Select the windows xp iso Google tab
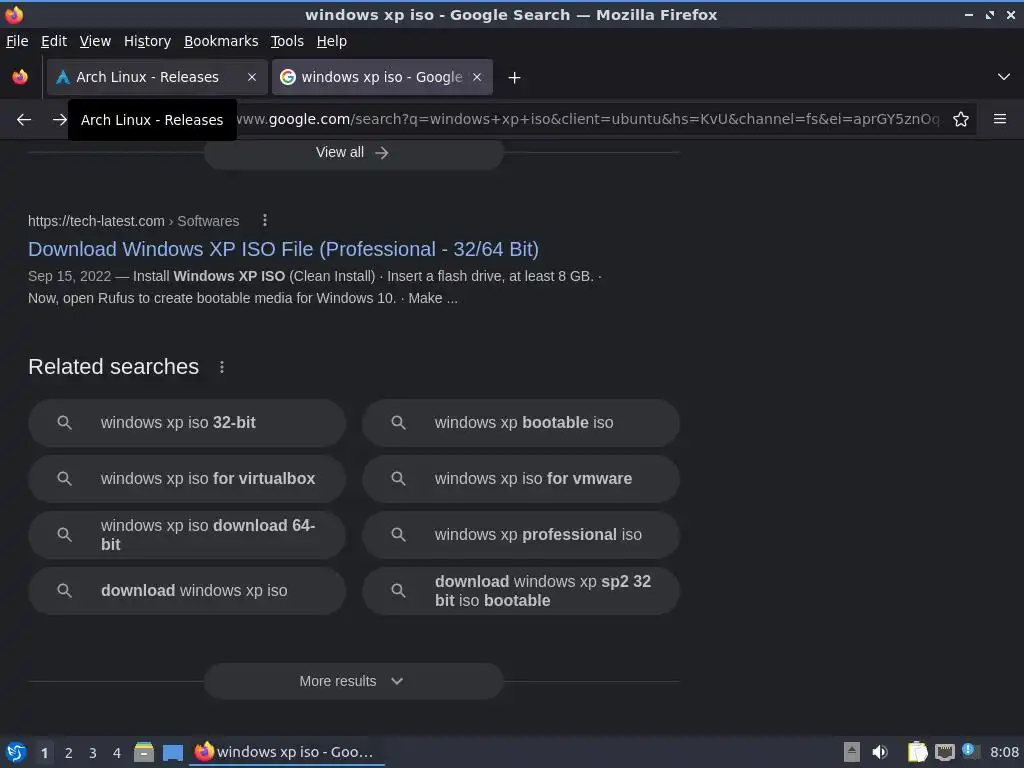This screenshot has width=1024, height=768. pyautogui.click(x=382, y=77)
